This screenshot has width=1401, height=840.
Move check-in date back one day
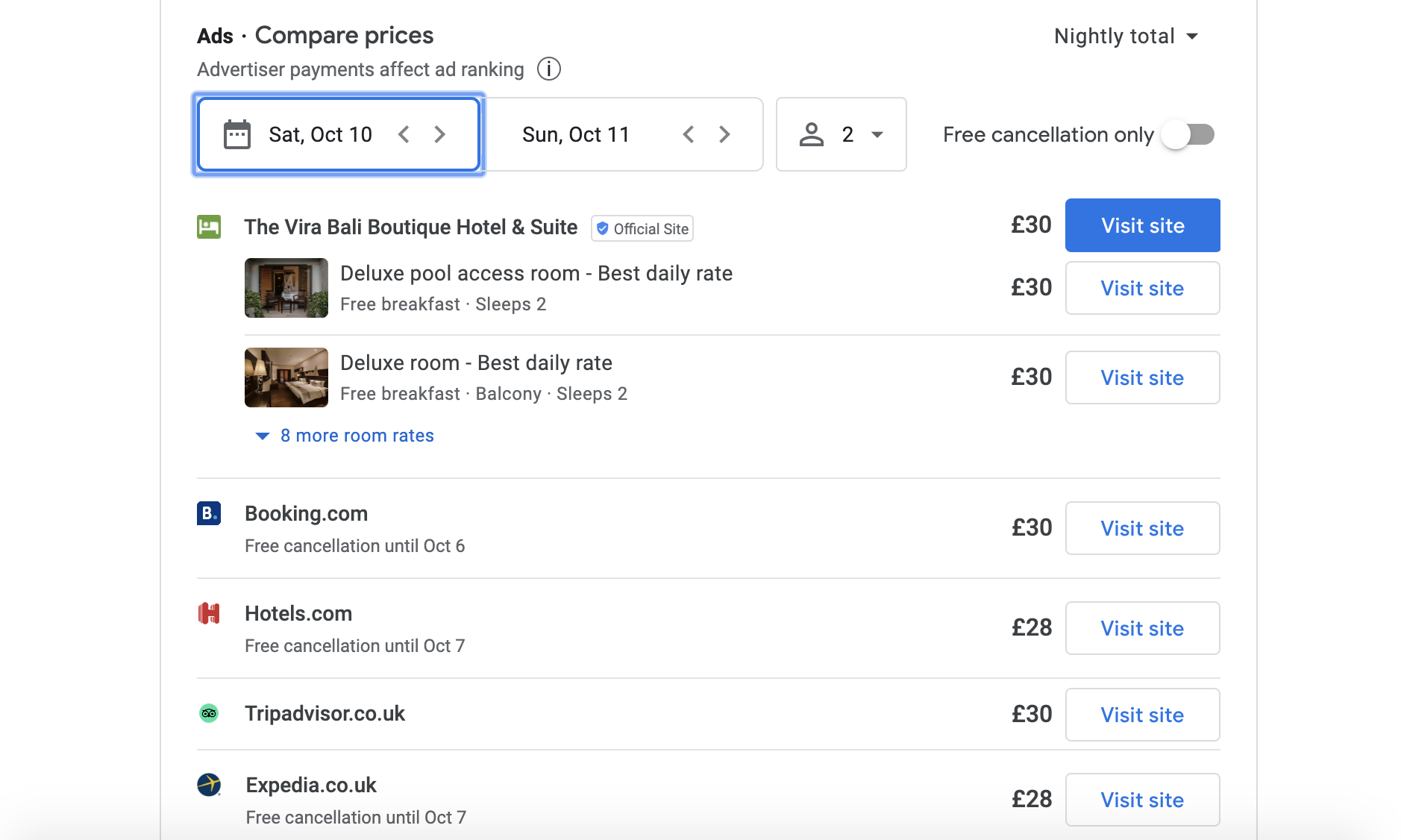pyautogui.click(x=404, y=134)
